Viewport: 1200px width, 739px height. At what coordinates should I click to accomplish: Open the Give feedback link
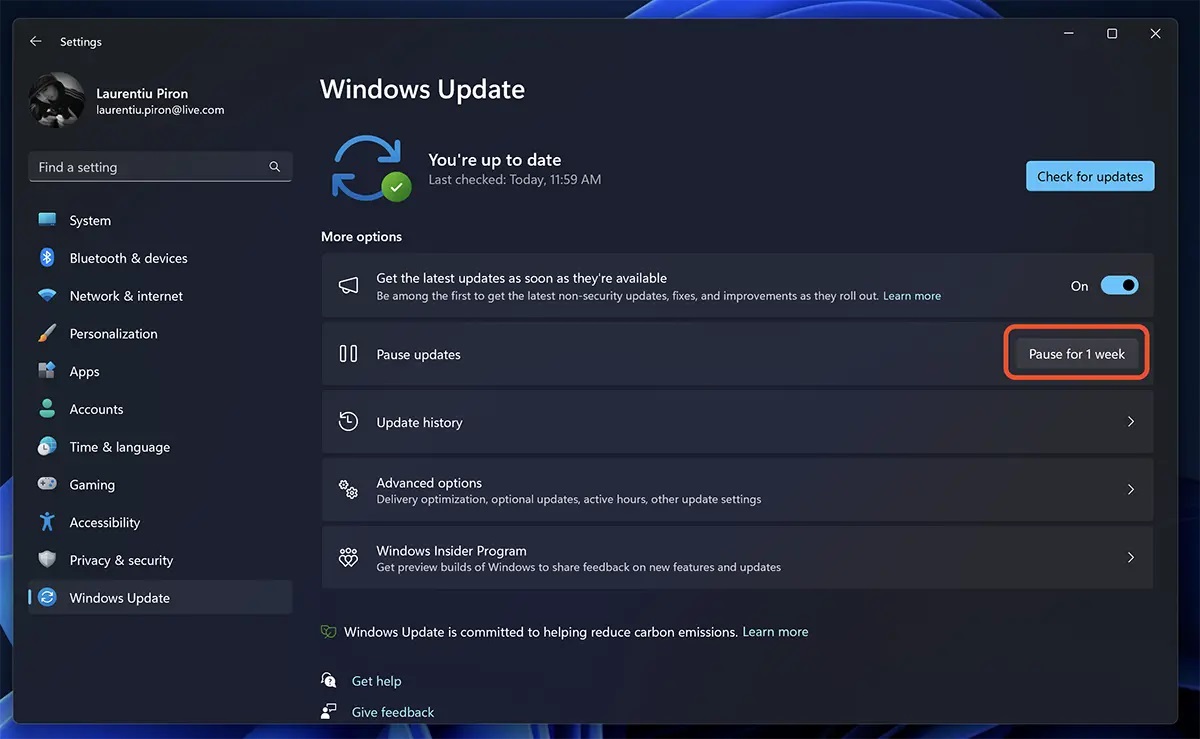393,712
